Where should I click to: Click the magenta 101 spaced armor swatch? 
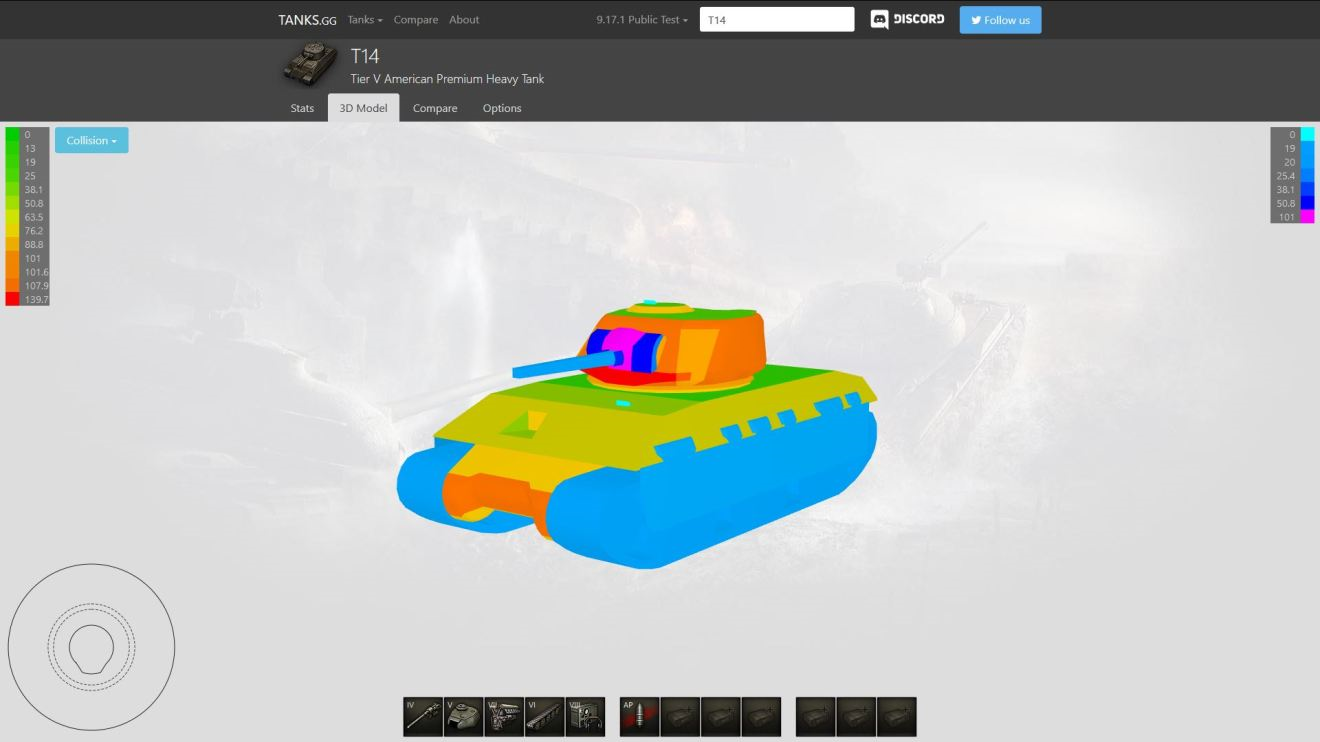1307,217
